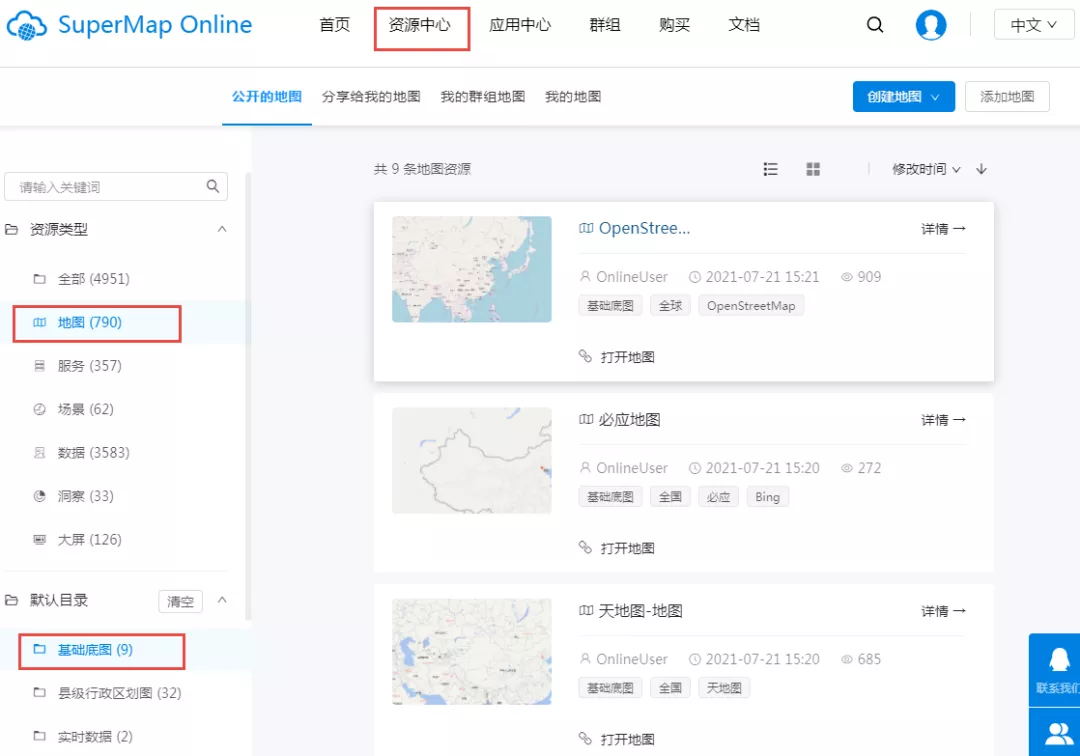The width and height of the screenshot is (1080, 756).
Task: Open the 修改时间 sort dropdown
Action: click(926, 169)
